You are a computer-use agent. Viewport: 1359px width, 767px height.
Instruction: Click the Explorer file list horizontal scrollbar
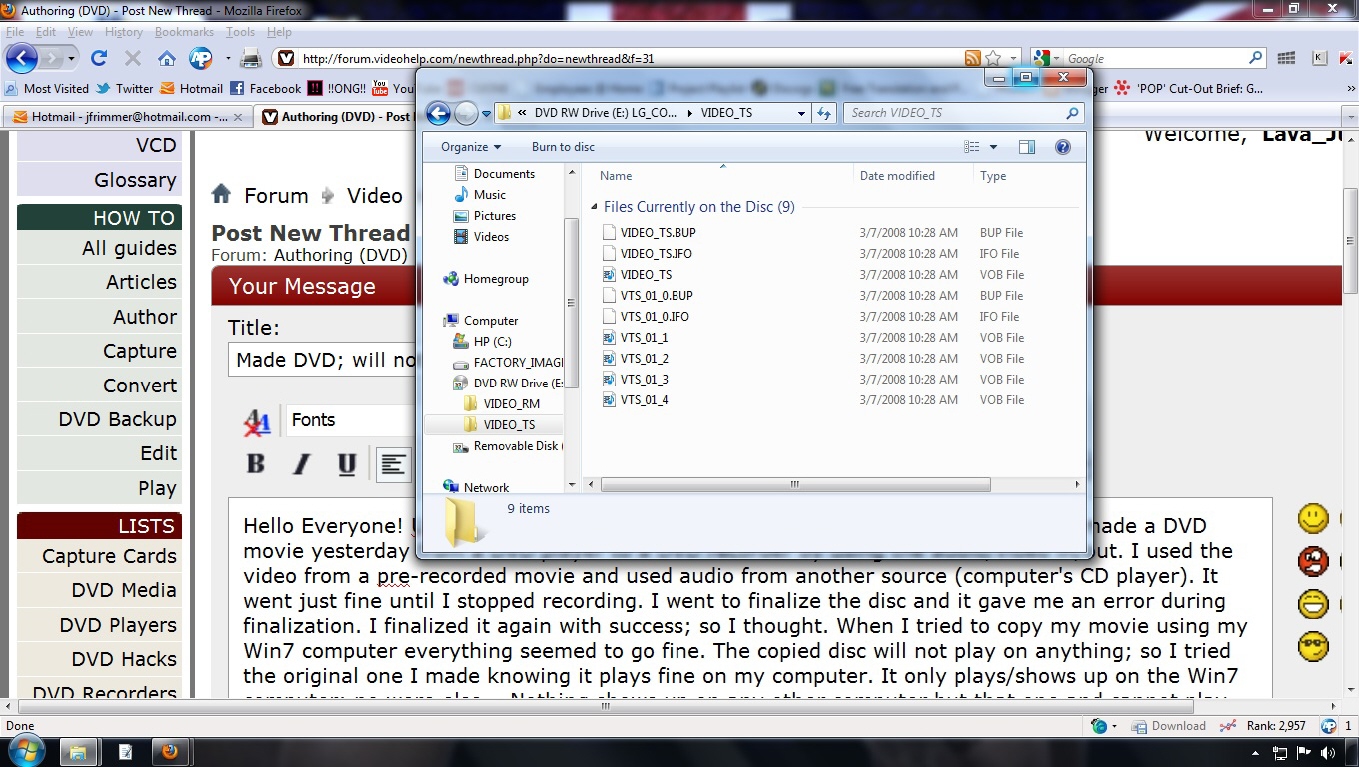(795, 485)
